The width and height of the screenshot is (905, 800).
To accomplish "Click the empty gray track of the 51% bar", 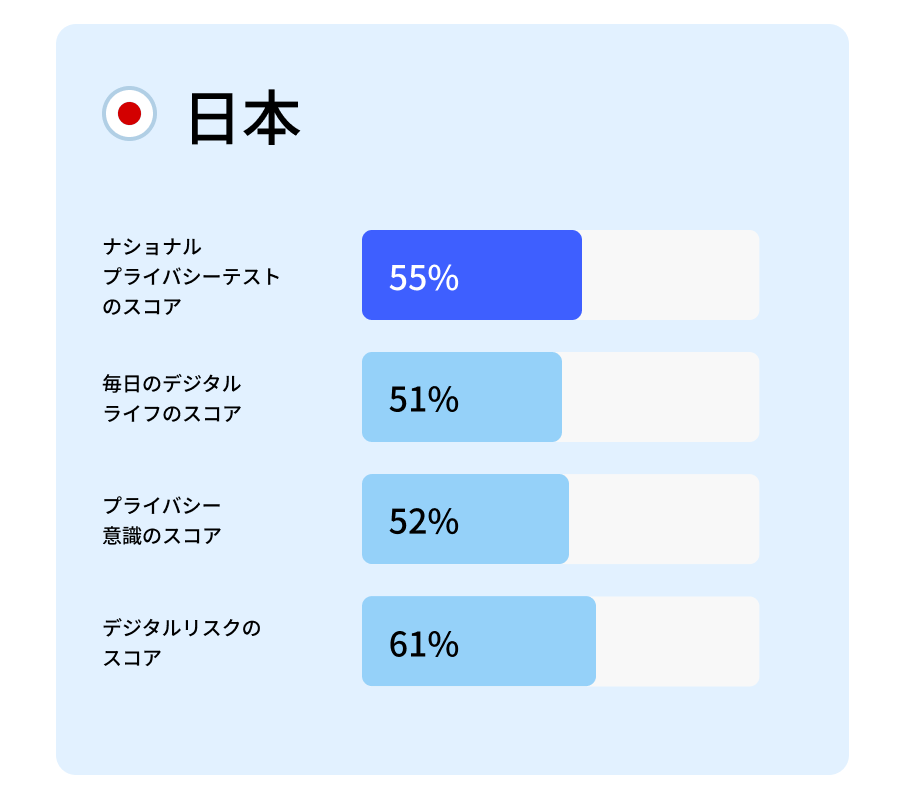I will click(660, 397).
